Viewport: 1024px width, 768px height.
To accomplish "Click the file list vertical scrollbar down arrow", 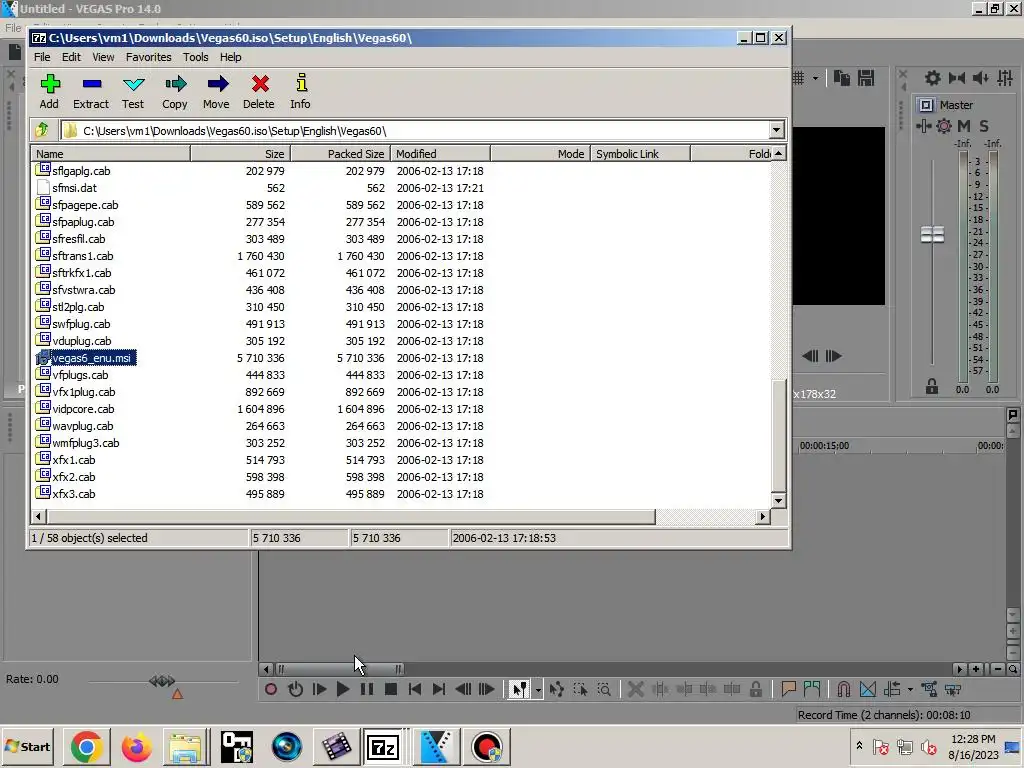I will click(778, 501).
